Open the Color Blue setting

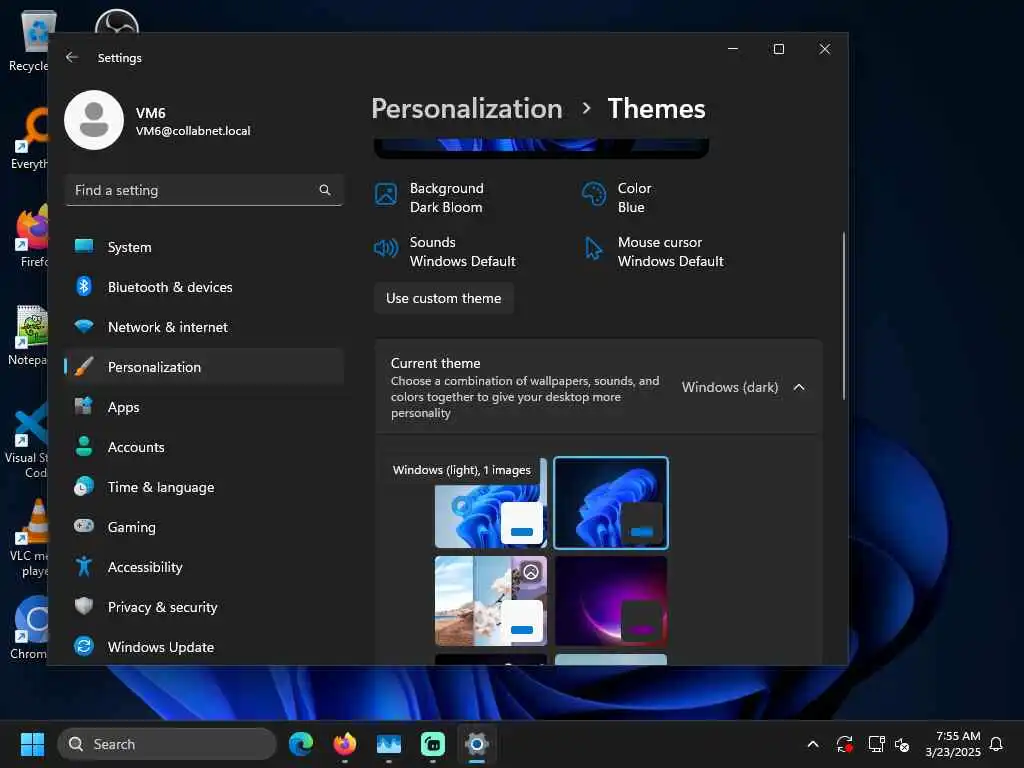tap(616, 197)
